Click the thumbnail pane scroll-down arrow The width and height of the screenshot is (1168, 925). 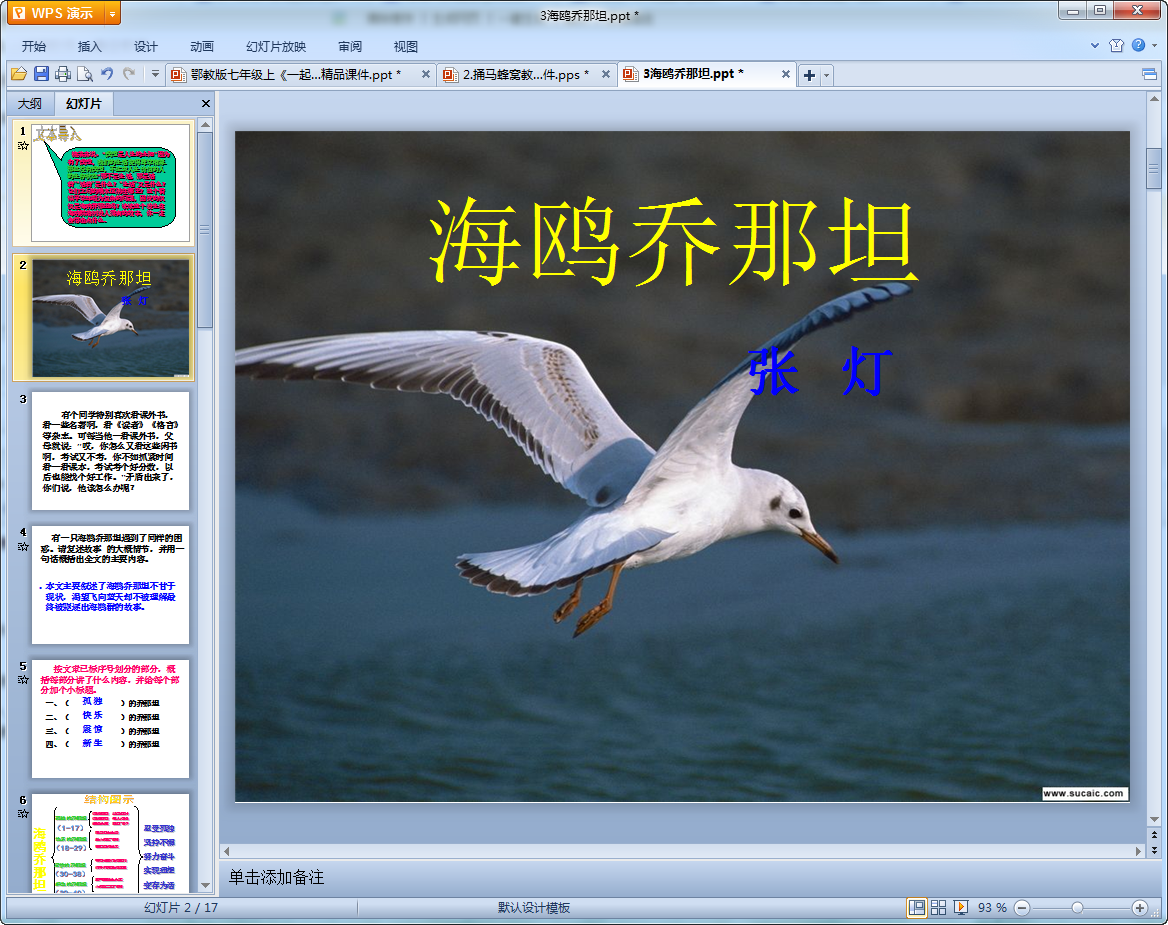tap(206, 886)
